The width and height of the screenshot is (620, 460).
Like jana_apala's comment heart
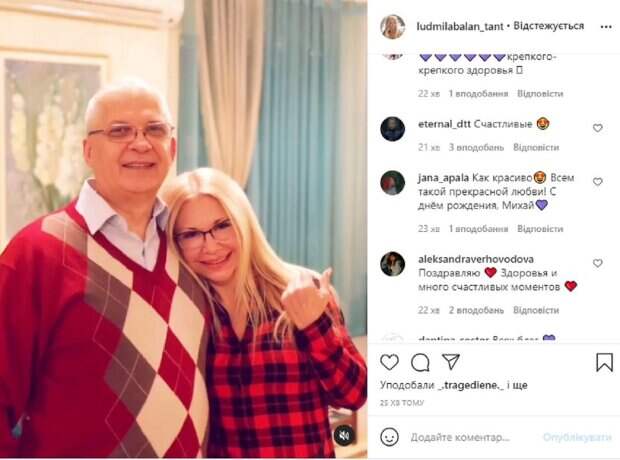(597, 182)
